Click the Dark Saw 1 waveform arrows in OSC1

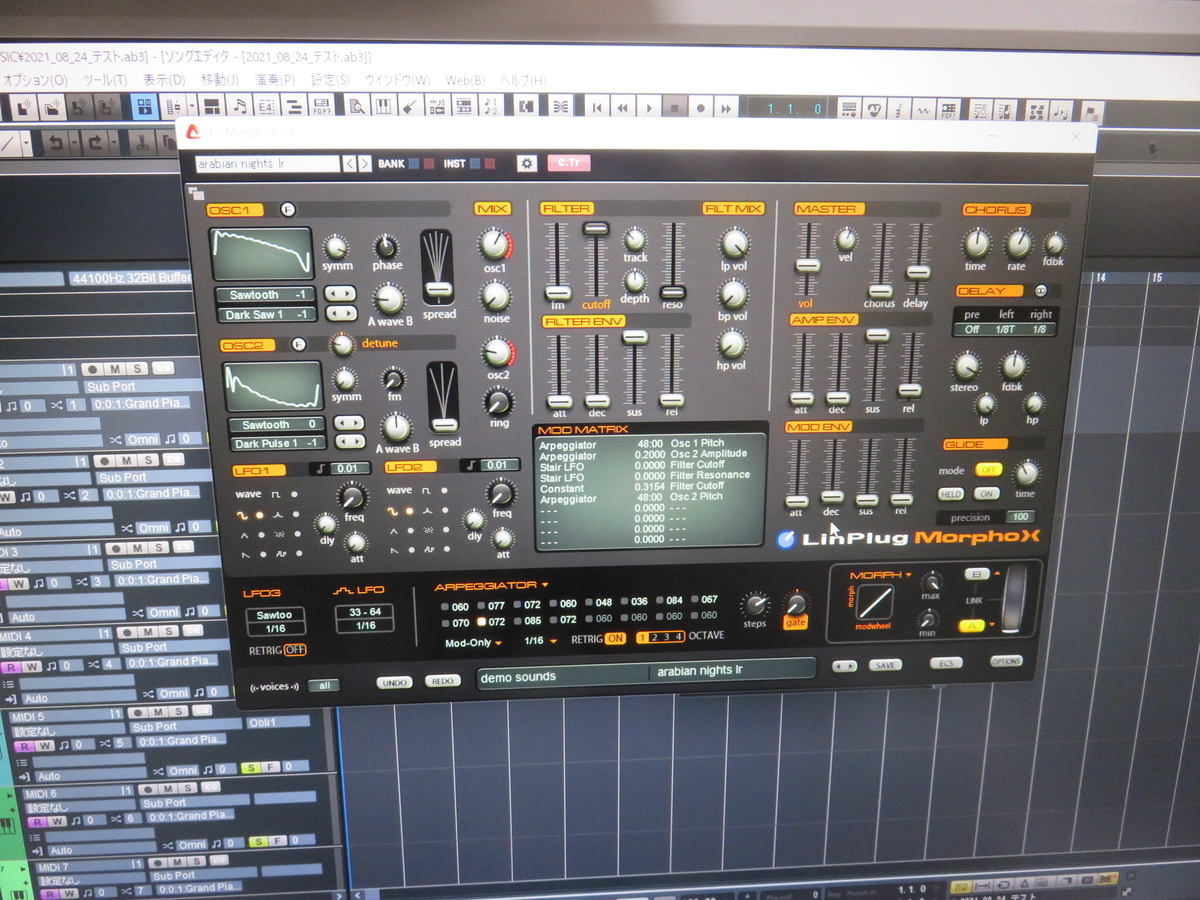click(x=340, y=313)
